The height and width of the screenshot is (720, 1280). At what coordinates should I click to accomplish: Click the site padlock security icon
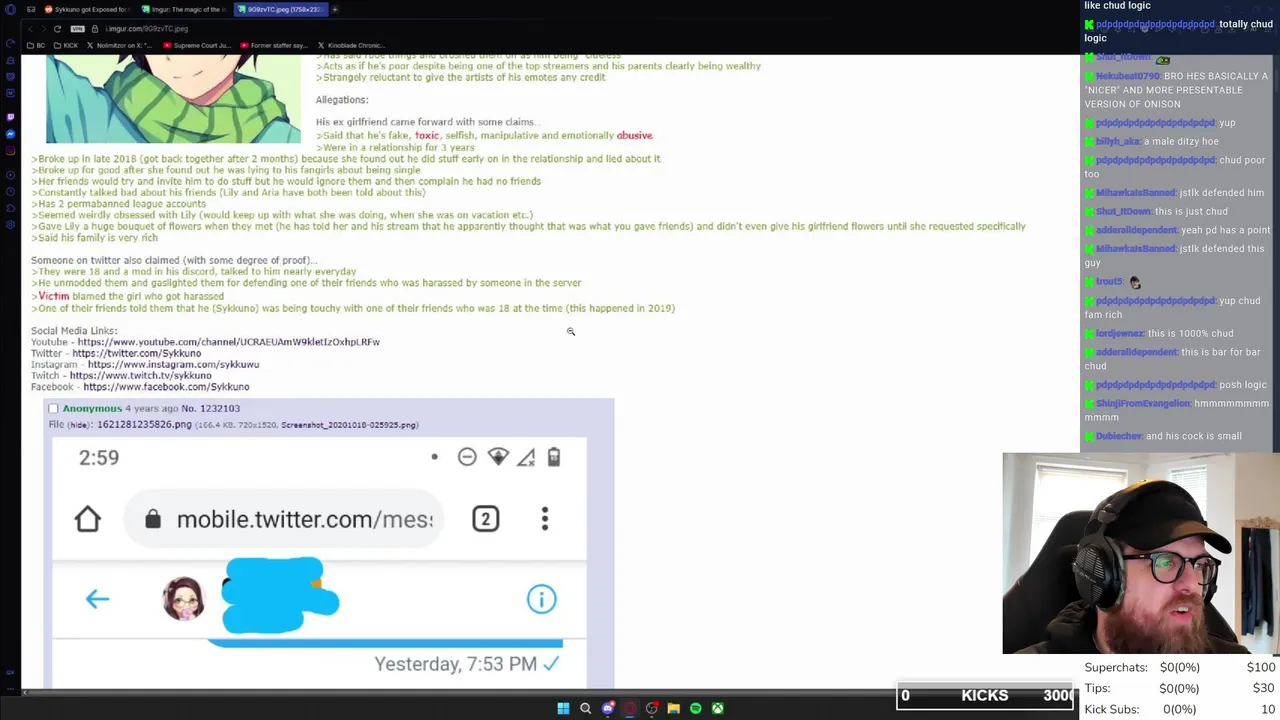click(95, 28)
